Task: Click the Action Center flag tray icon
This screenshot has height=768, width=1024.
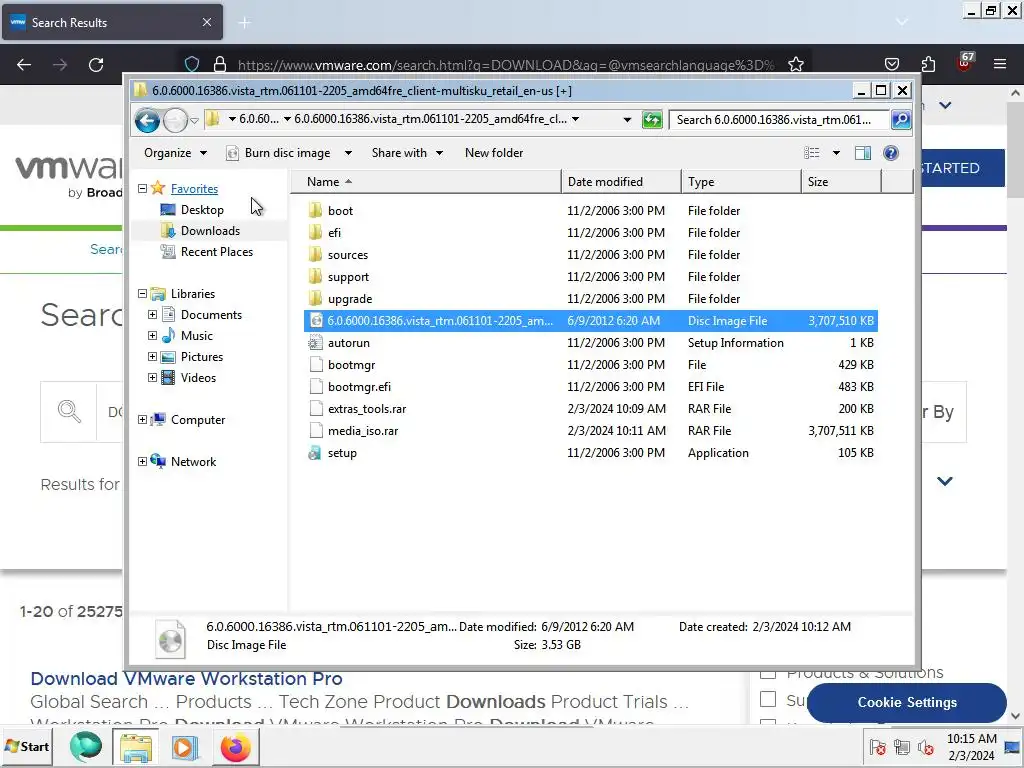Action: tap(878, 747)
